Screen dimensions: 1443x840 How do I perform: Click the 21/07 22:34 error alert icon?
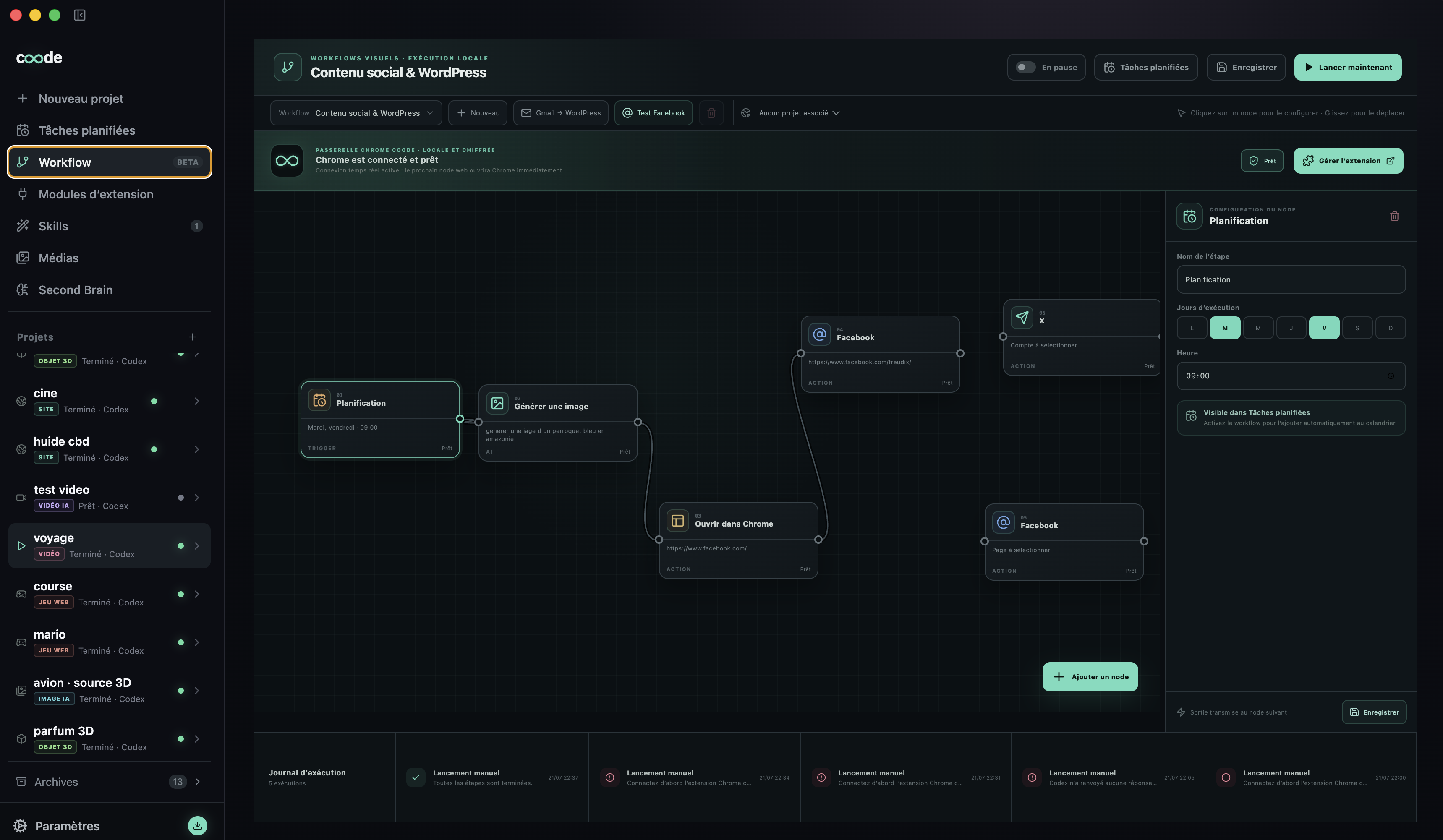610,777
